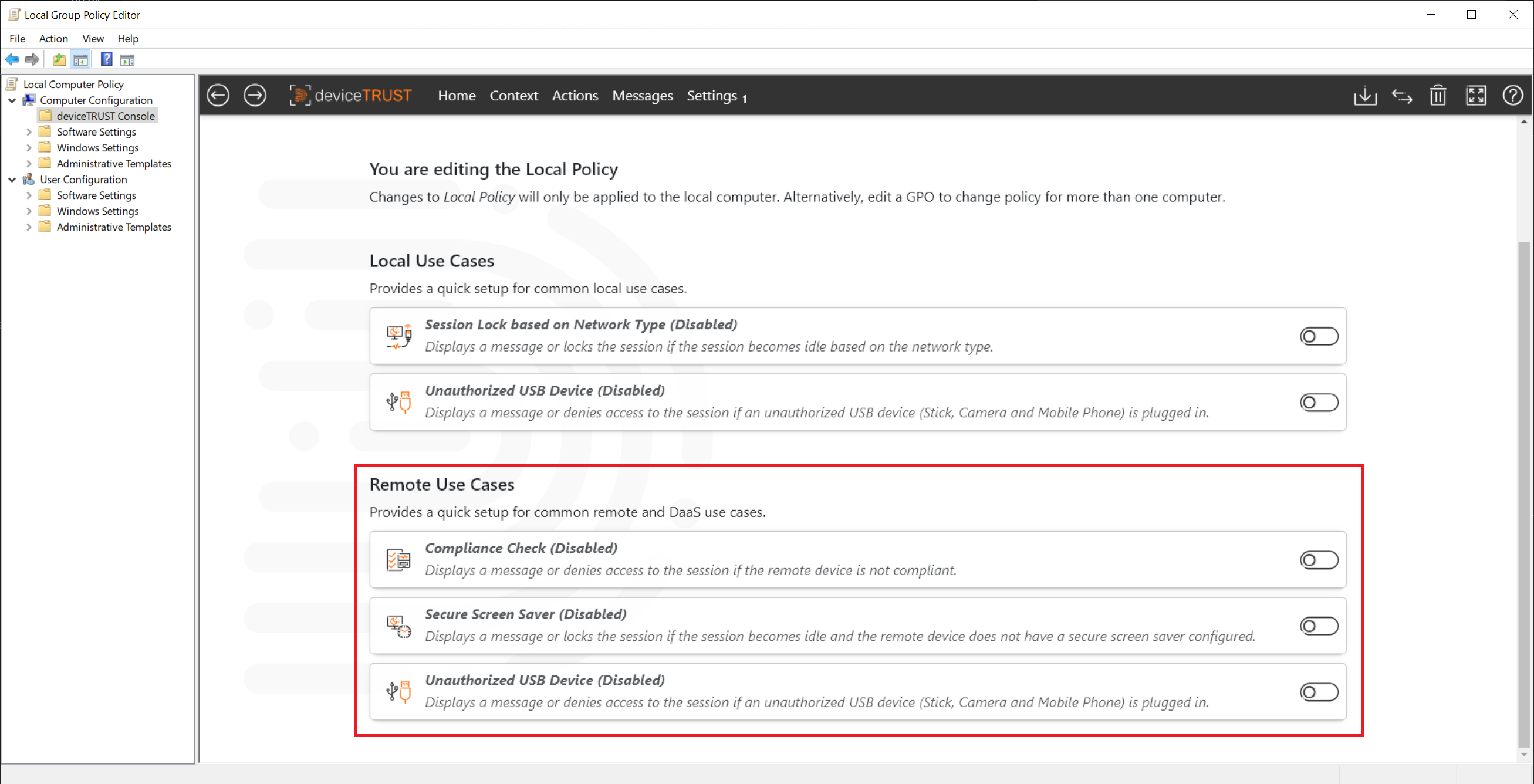Expand Windows Settings under Computer Configuration
This screenshot has width=1534, height=784.
coord(29,148)
